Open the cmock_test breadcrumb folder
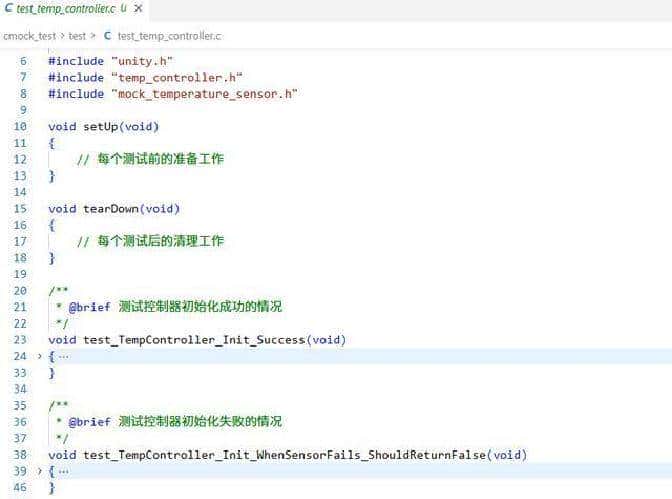Viewport: 672px width, 499px height. coord(30,36)
